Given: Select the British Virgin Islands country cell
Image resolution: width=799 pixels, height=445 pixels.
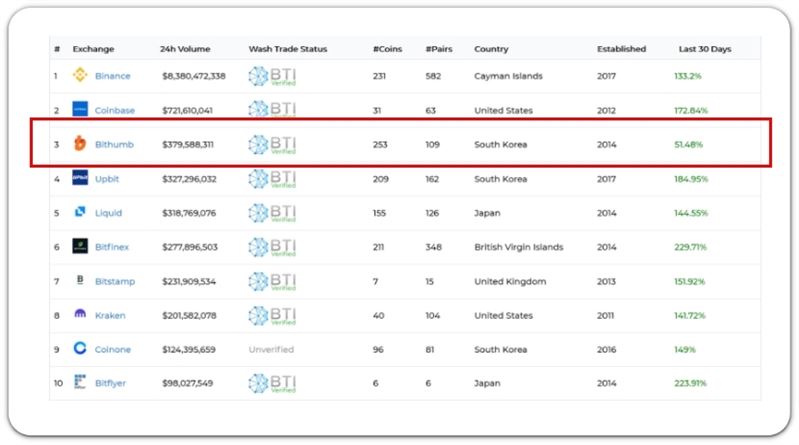Looking at the screenshot, I should 519,247.
